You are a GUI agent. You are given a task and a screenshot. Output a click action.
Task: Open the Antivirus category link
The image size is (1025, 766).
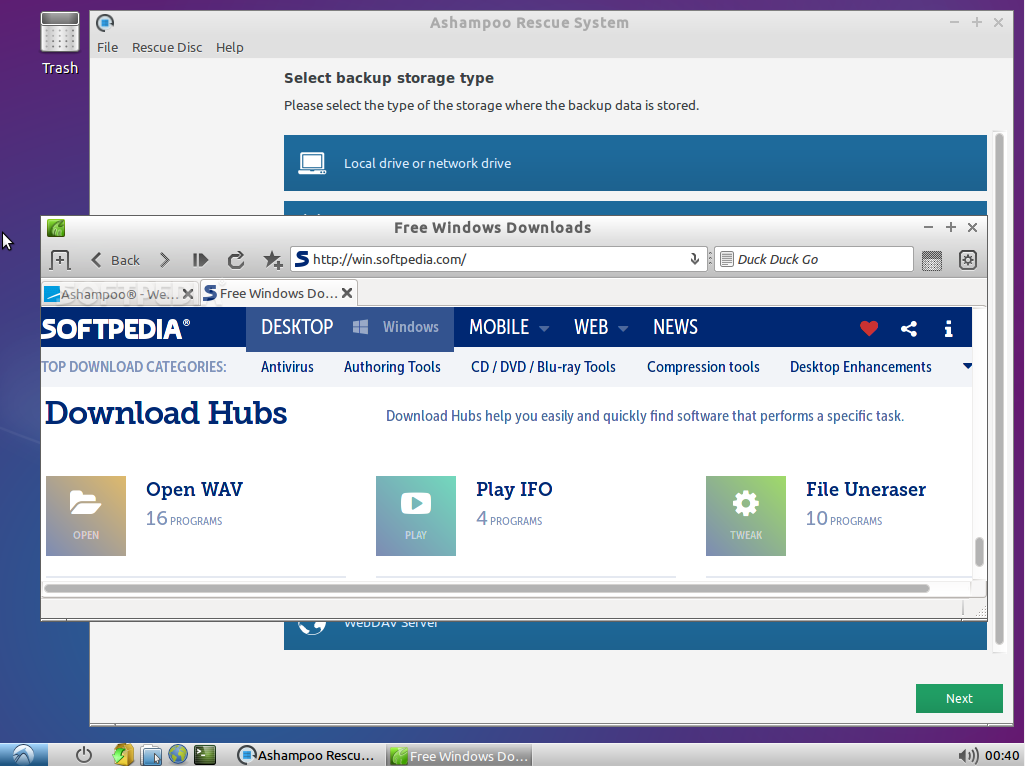click(x=287, y=367)
